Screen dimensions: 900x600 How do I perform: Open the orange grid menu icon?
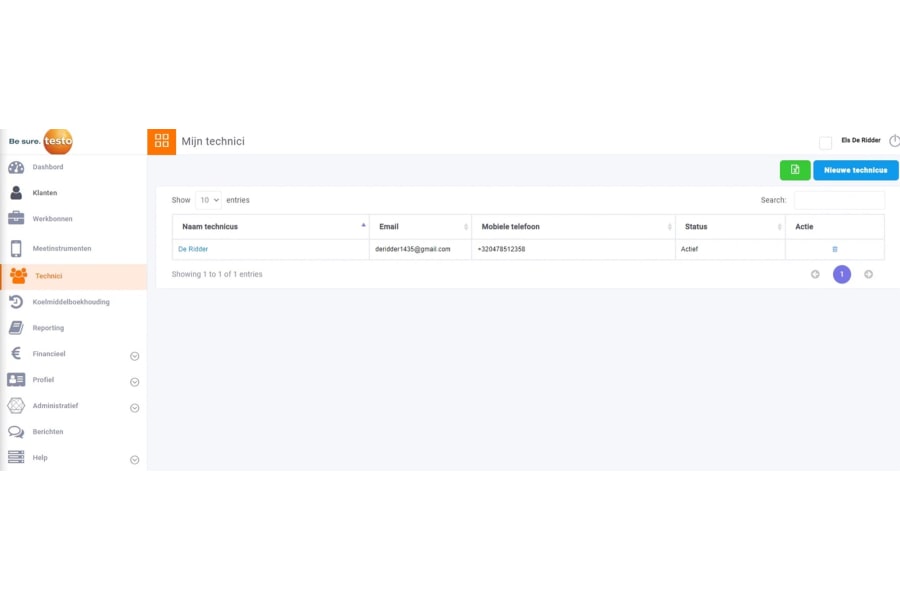162,141
